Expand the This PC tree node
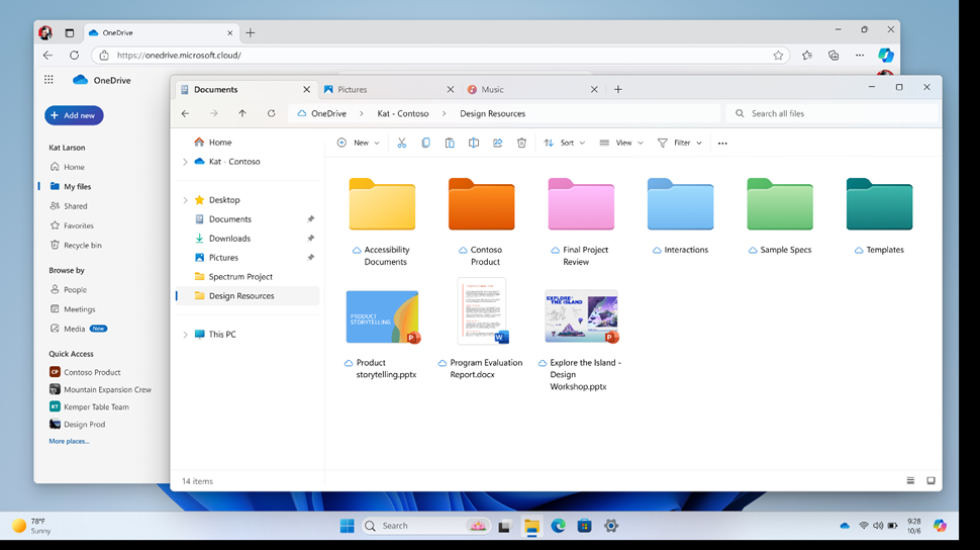The image size is (980, 550). [x=185, y=334]
